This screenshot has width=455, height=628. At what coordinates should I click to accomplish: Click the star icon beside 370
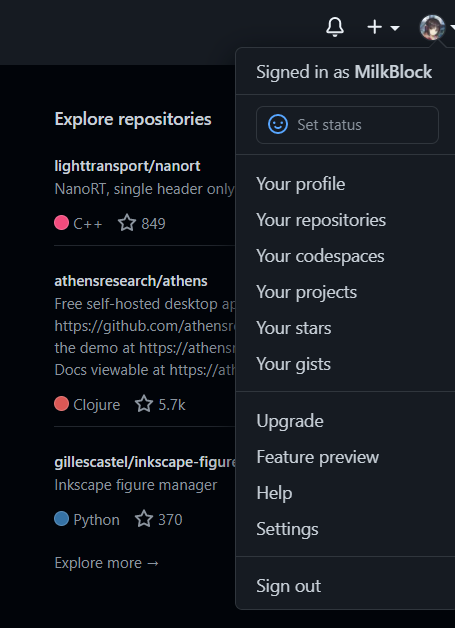tap(144, 519)
